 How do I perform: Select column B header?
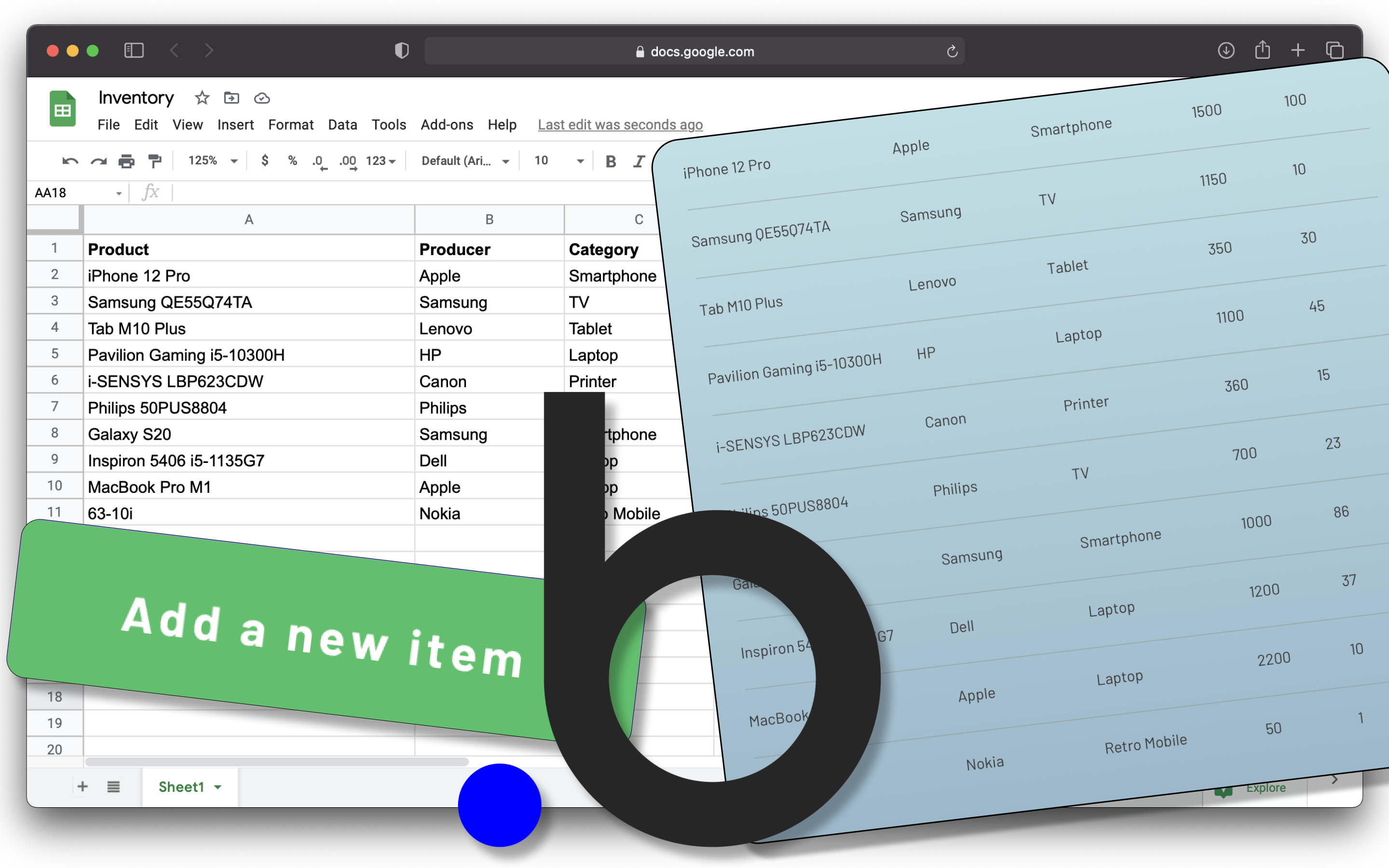click(x=489, y=219)
